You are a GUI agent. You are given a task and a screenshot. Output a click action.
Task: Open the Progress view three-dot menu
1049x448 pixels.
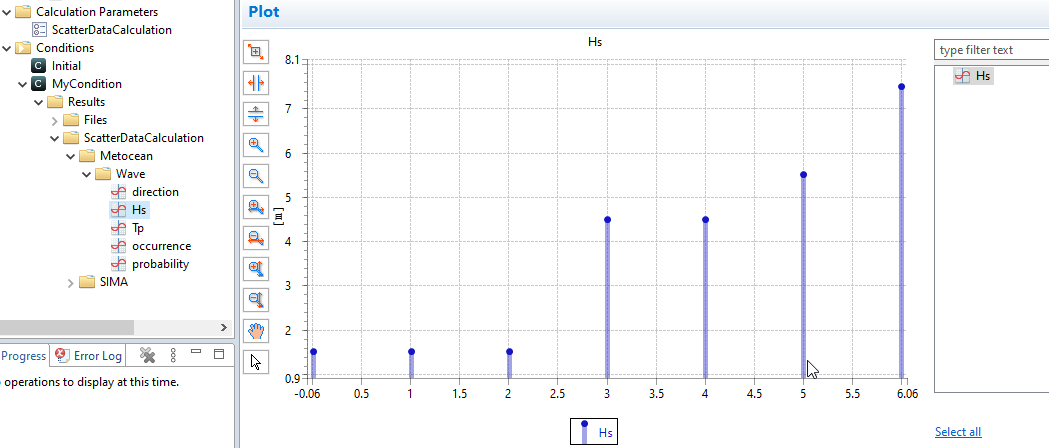pos(173,355)
